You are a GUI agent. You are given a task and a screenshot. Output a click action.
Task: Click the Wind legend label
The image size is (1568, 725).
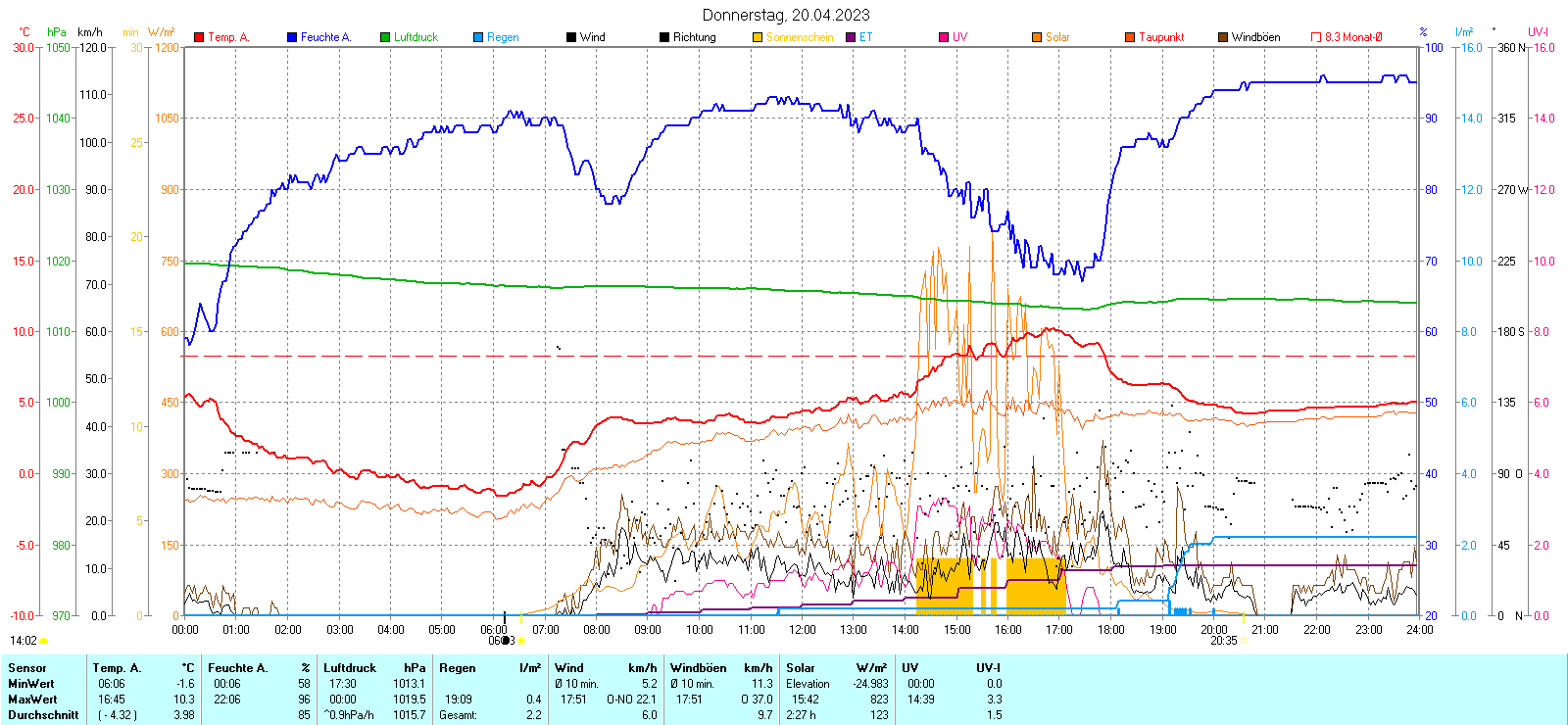[x=592, y=37]
